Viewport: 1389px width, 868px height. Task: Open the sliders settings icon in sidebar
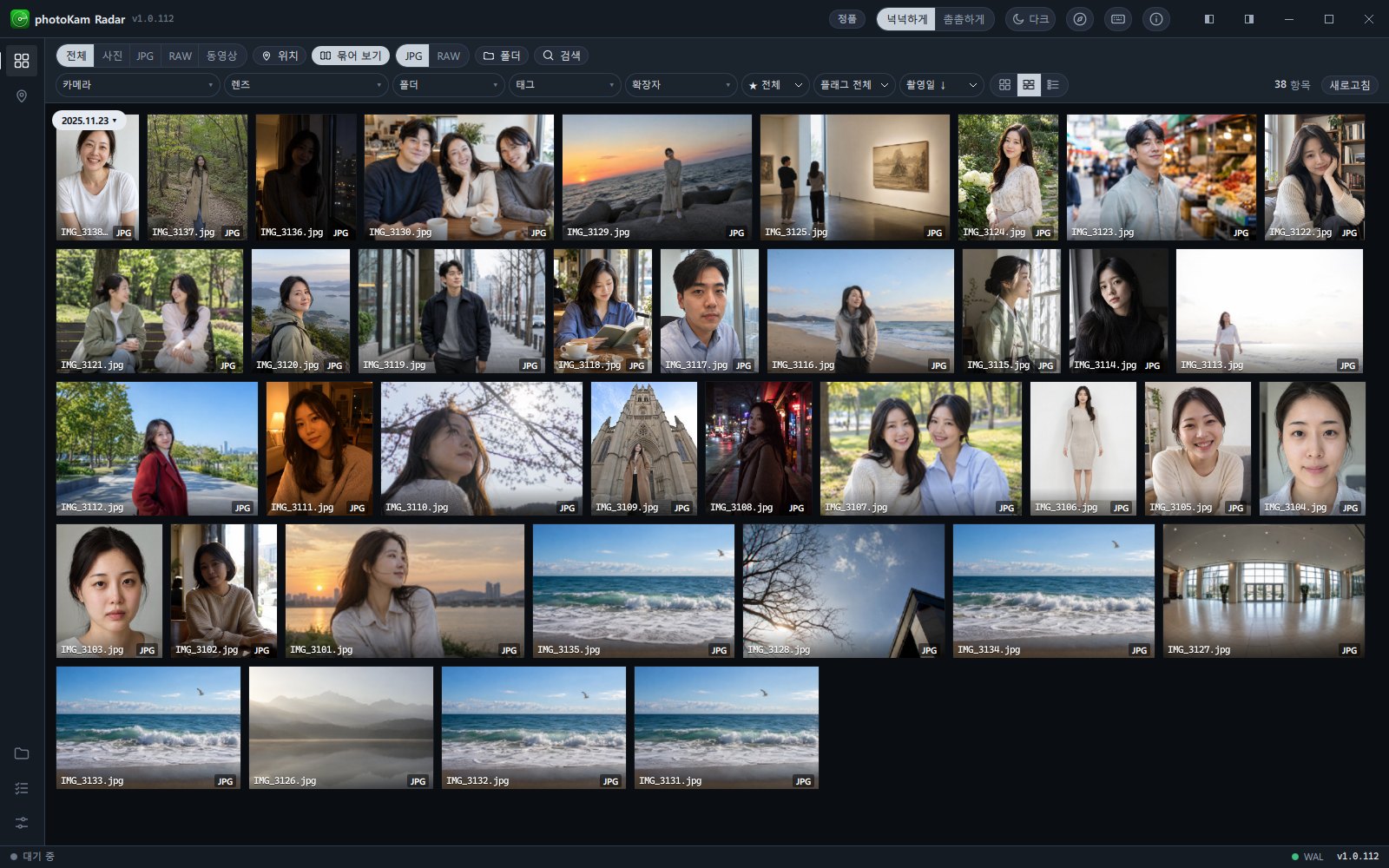point(22,822)
